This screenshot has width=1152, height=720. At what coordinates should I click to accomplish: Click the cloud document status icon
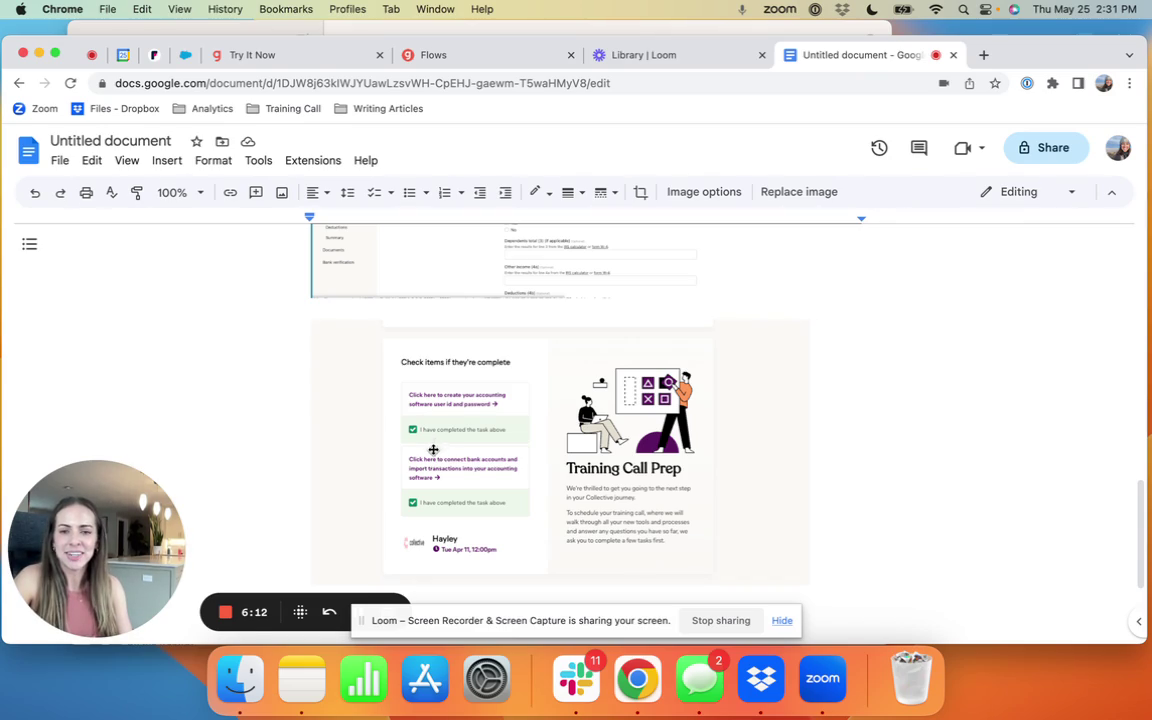248,141
